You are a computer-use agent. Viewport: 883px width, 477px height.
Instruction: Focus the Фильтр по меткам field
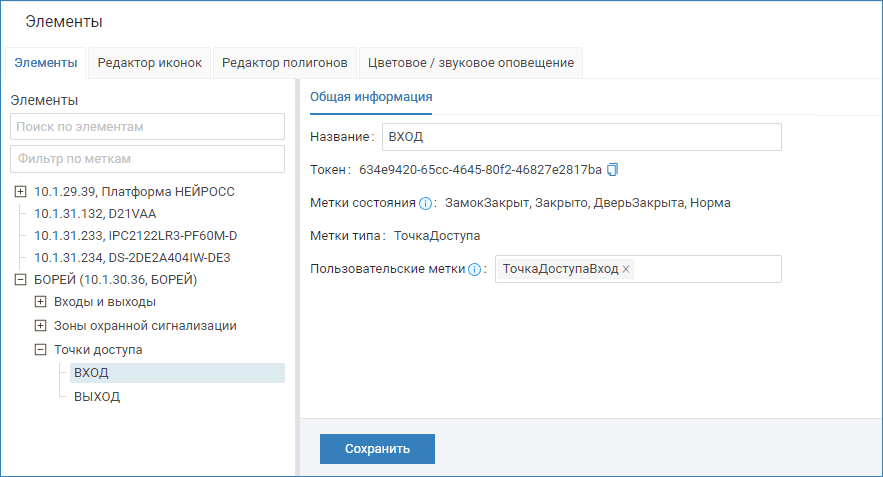(147, 159)
